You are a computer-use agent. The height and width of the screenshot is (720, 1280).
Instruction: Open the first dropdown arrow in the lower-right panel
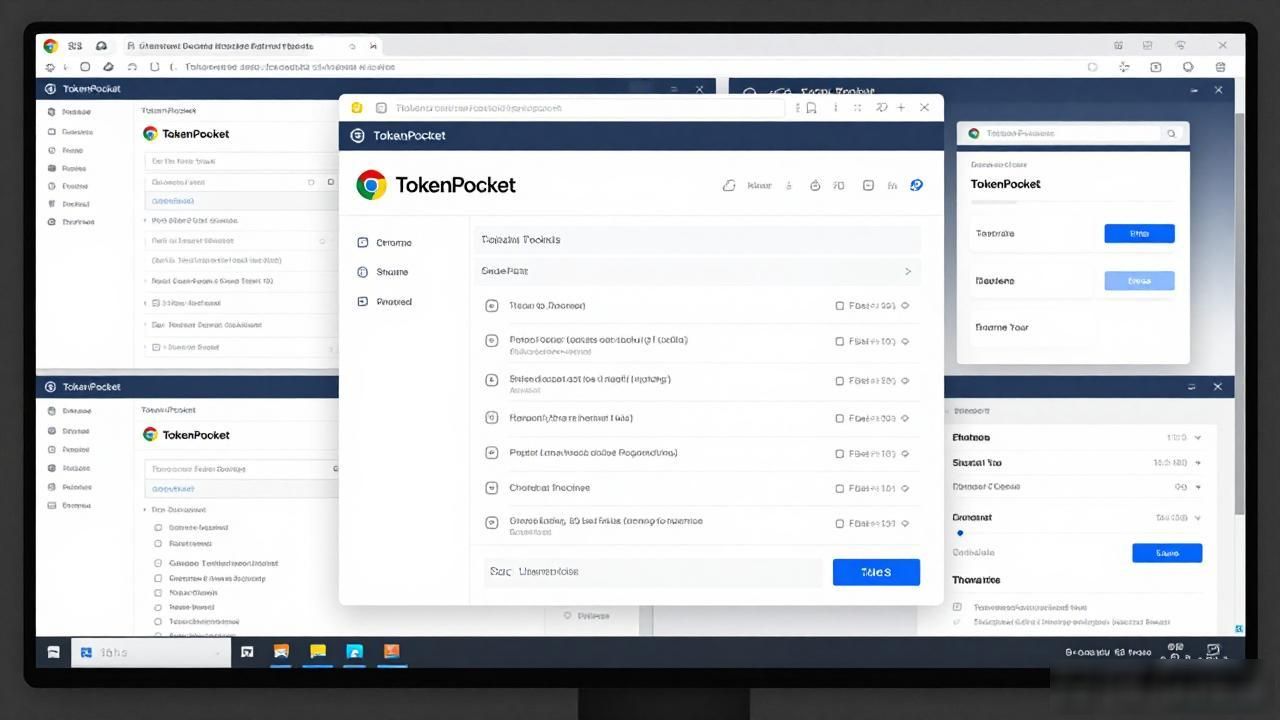tap(1198, 438)
